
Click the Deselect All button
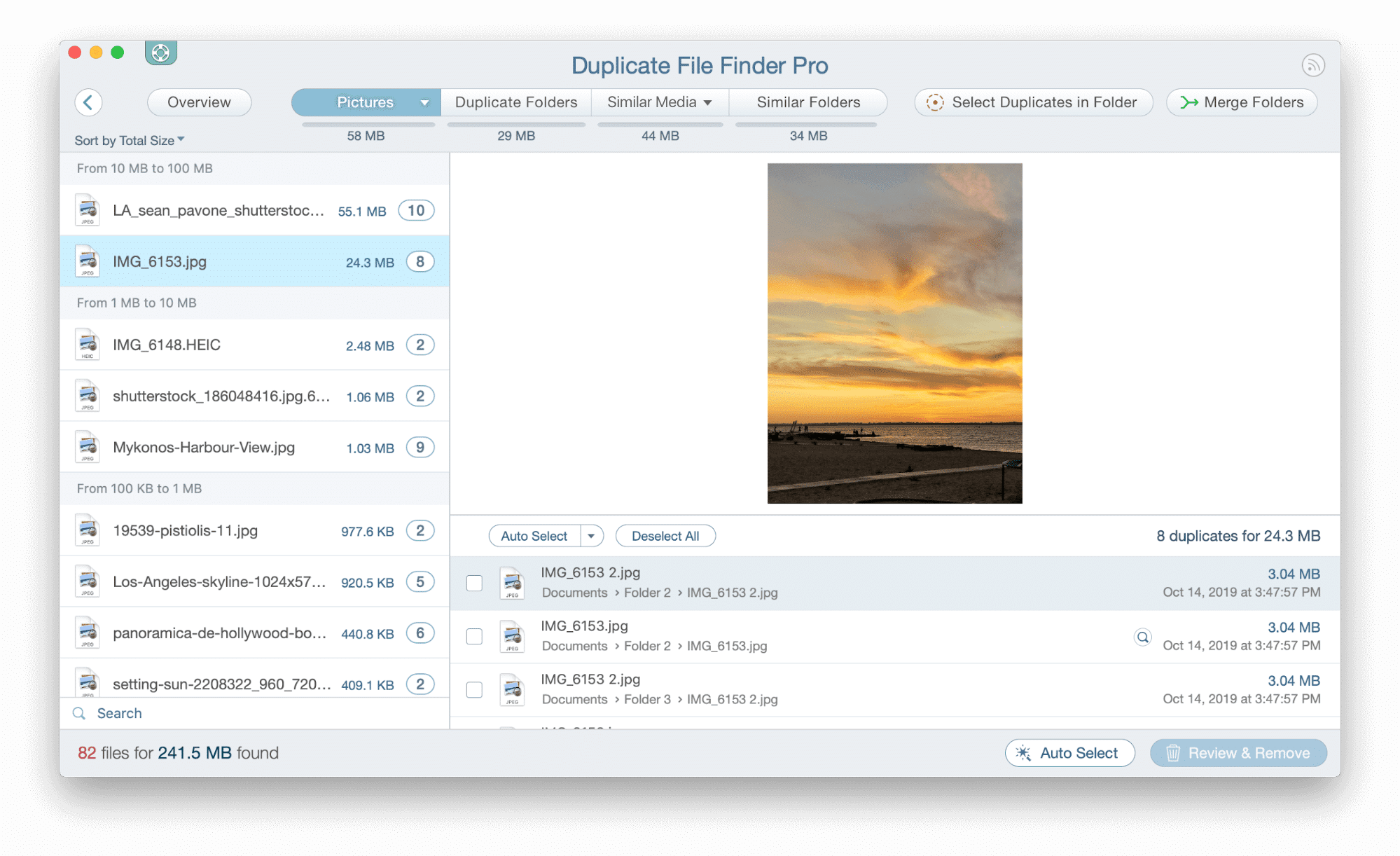click(x=665, y=535)
